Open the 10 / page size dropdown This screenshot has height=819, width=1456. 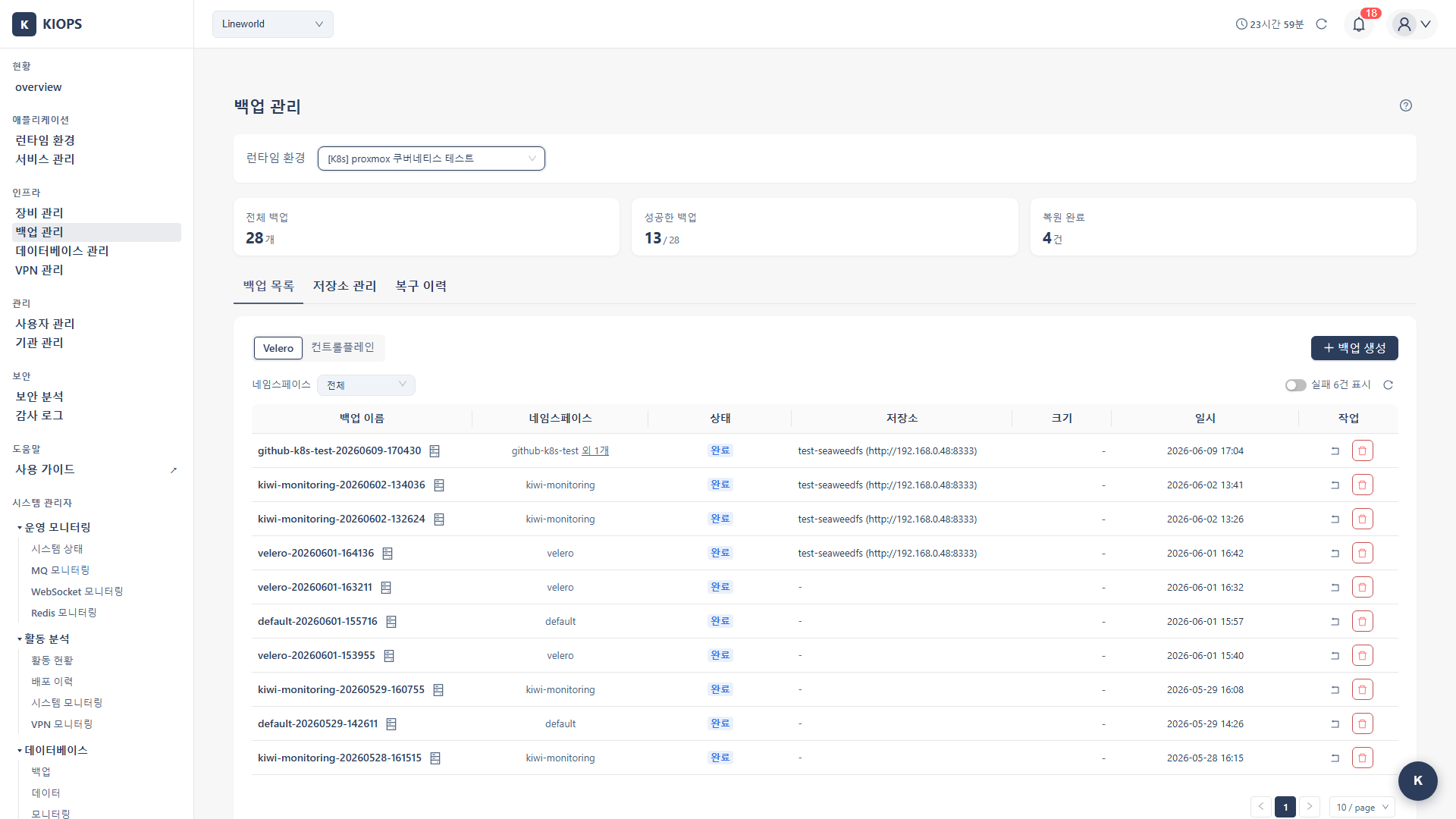pyautogui.click(x=1362, y=807)
